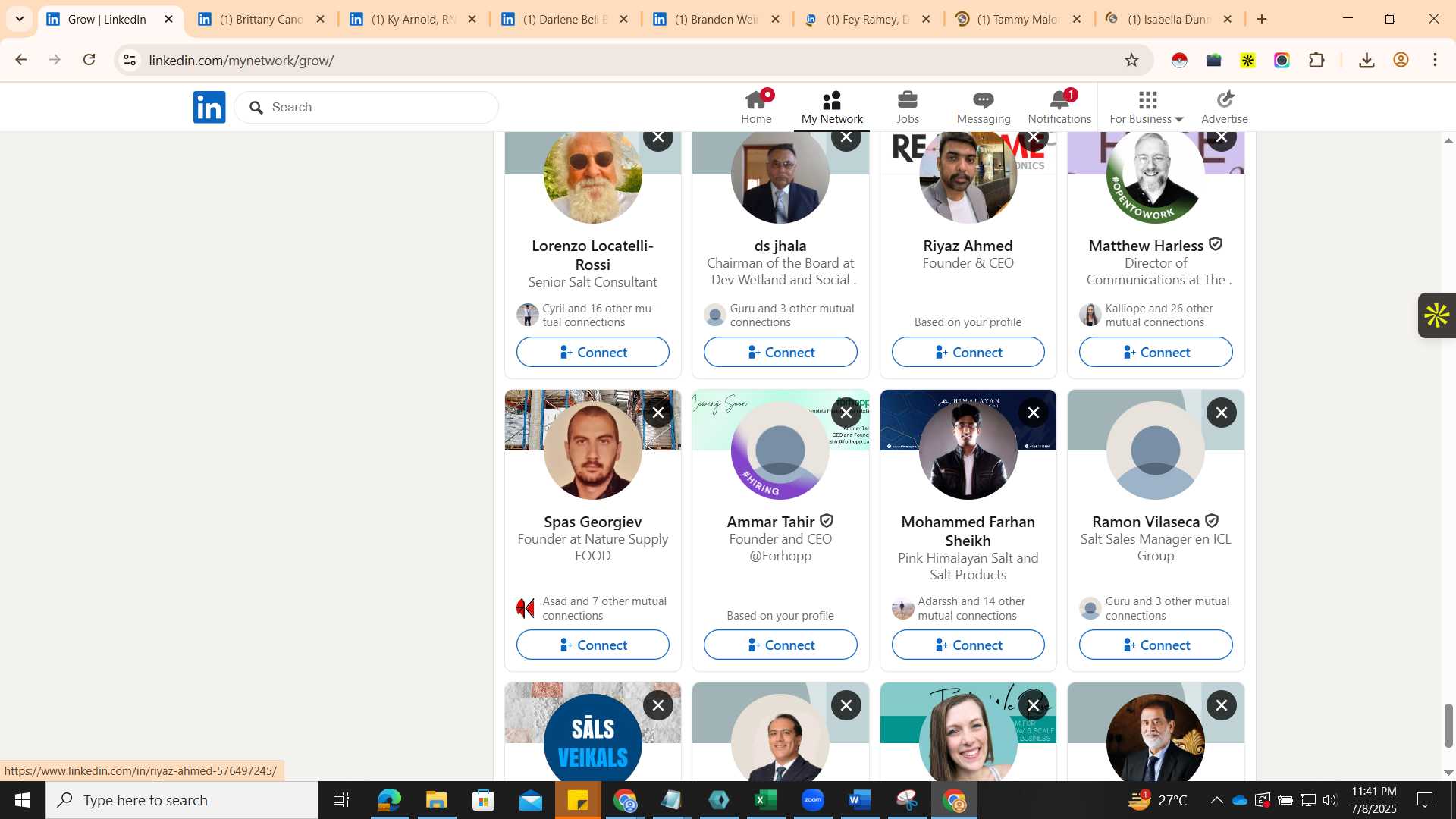
Task: Switch to Brittany Cano browser tab
Action: tap(260, 19)
